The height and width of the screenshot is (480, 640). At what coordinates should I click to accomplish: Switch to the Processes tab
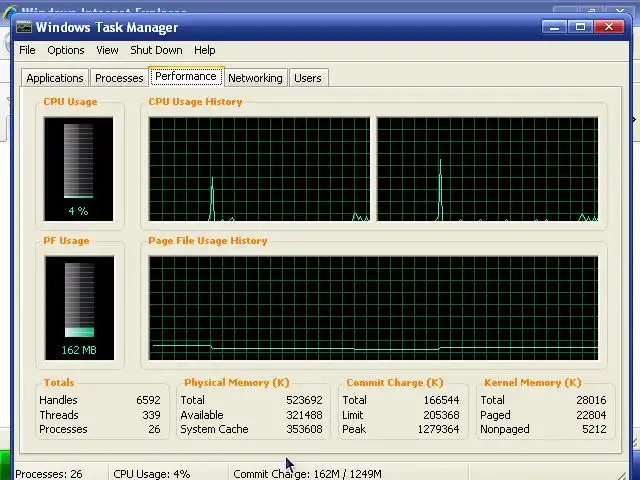coord(119,78)
